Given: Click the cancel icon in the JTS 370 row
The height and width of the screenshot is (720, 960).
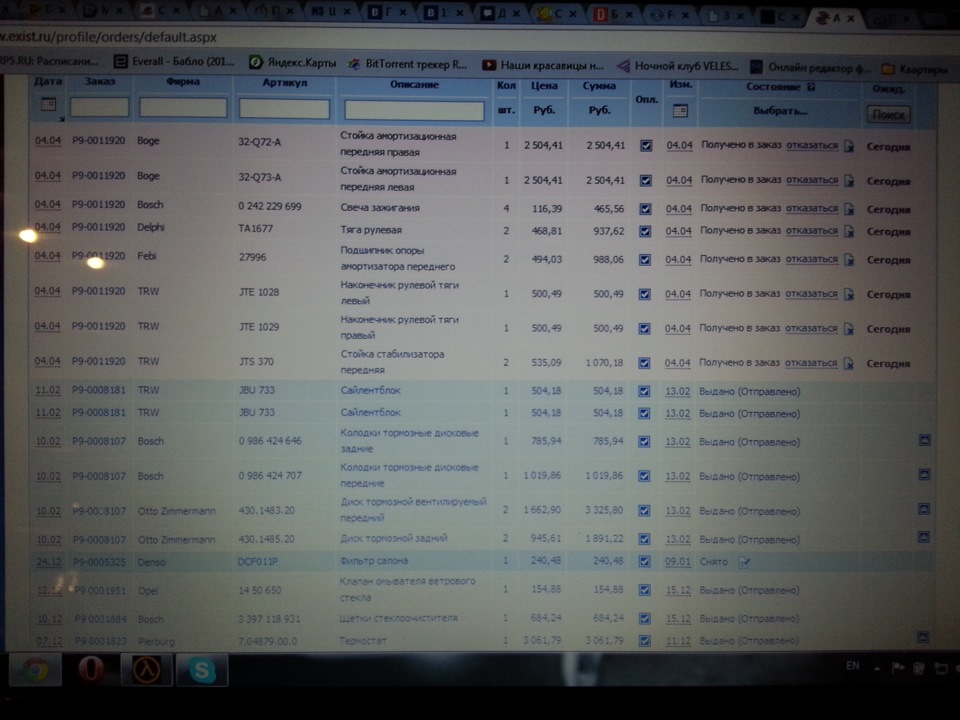Looking at the screenshot, I should (849, 364).
